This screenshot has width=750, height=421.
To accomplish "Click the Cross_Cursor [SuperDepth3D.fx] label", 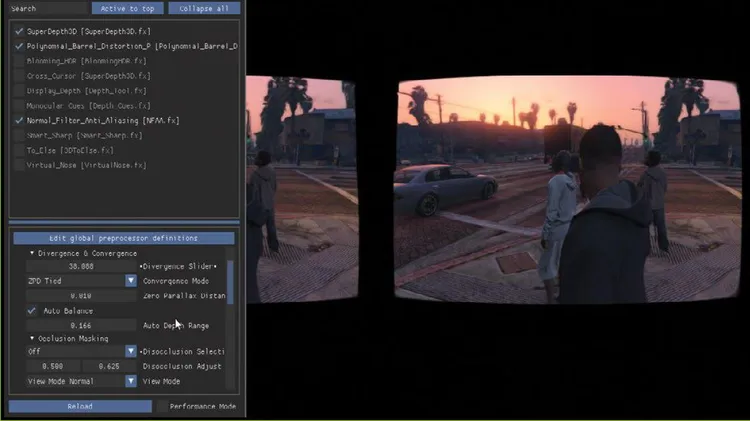I will click(x=88, y=76).
